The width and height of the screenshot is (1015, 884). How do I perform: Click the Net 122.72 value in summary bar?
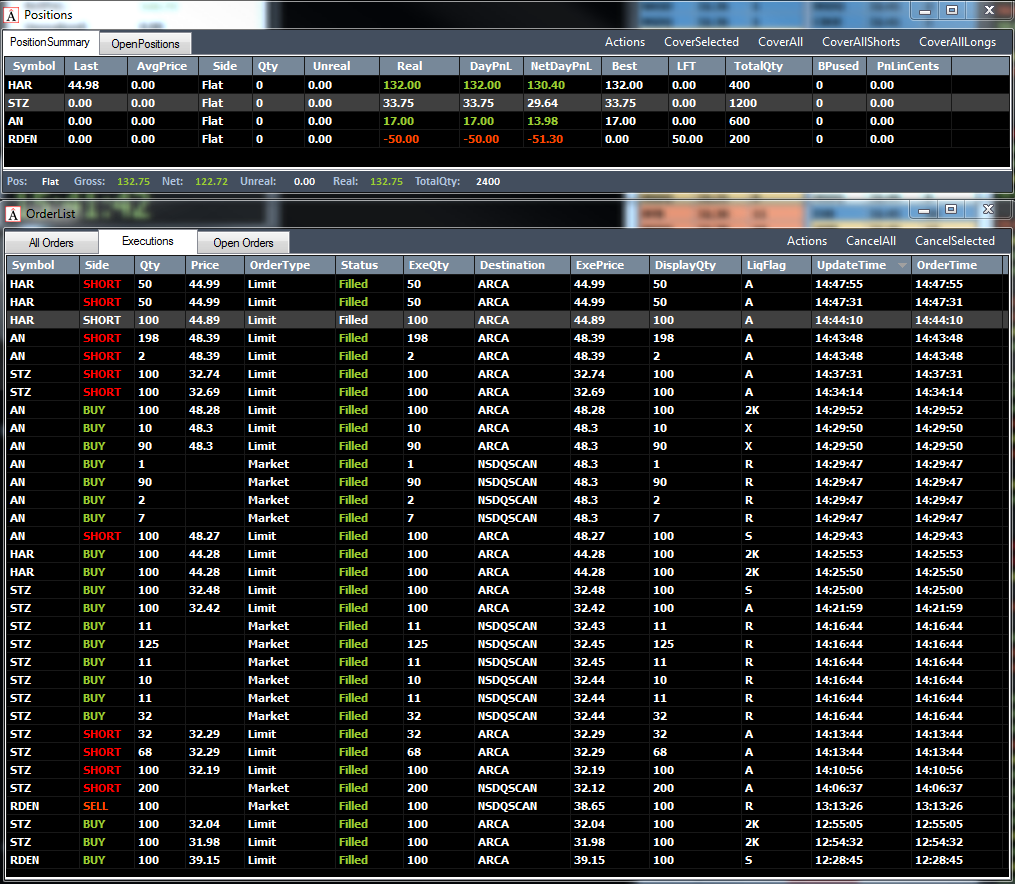click(x=211, y=182)
